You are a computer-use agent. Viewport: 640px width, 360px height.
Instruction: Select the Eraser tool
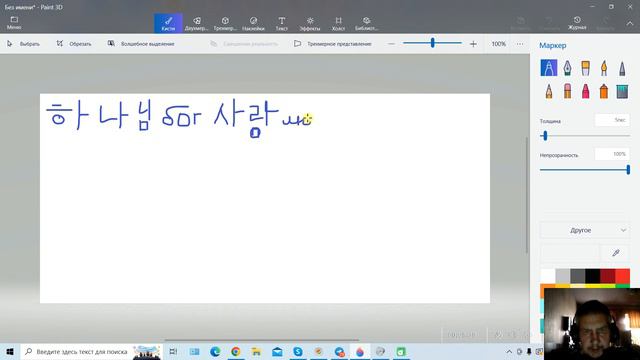(567, 91)
